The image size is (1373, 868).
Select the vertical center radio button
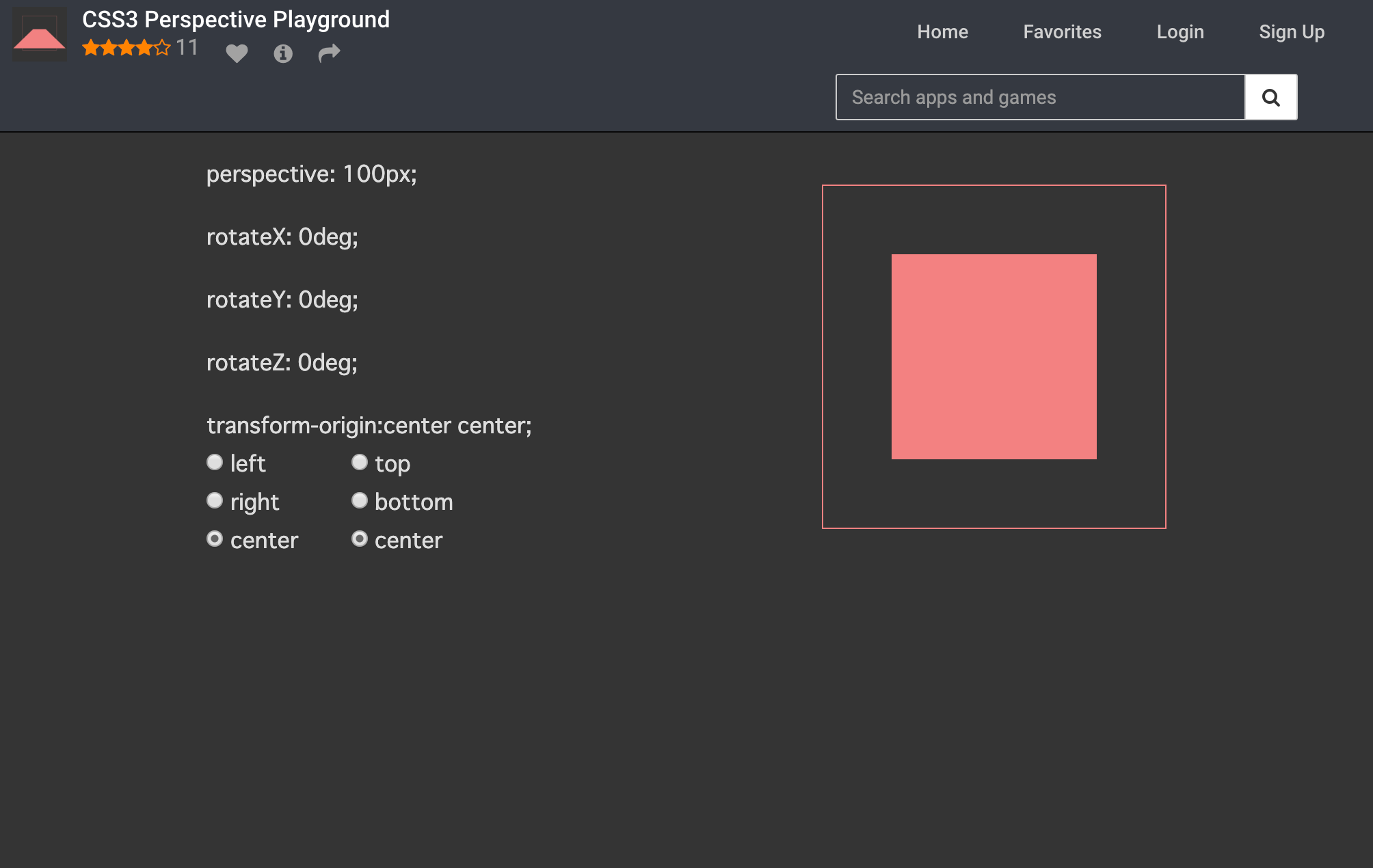coord(360,539)
